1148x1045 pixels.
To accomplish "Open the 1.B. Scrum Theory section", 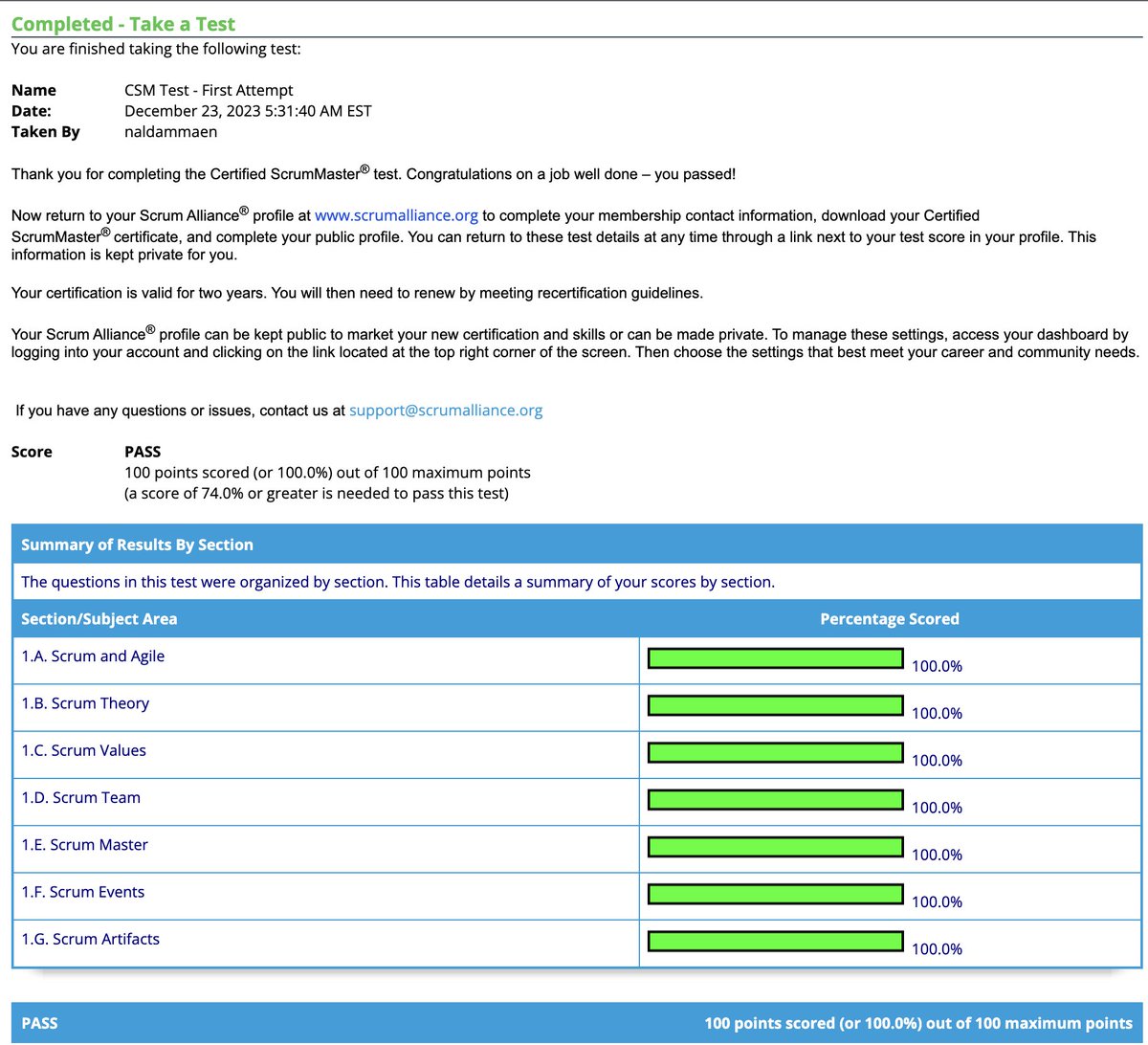I will tap(85, 703).
